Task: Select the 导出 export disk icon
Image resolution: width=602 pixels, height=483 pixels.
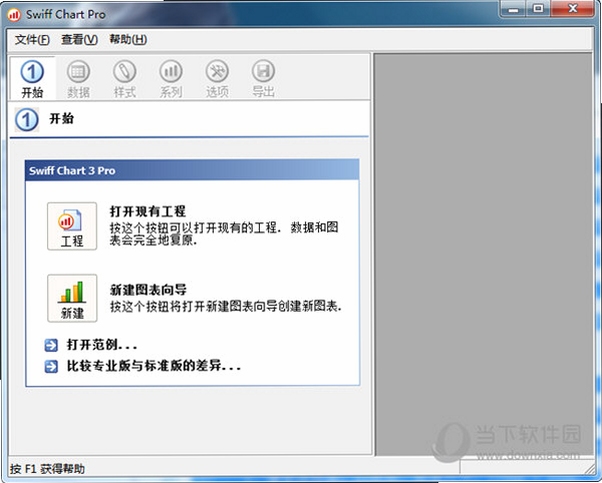Action: pos(263,71)
